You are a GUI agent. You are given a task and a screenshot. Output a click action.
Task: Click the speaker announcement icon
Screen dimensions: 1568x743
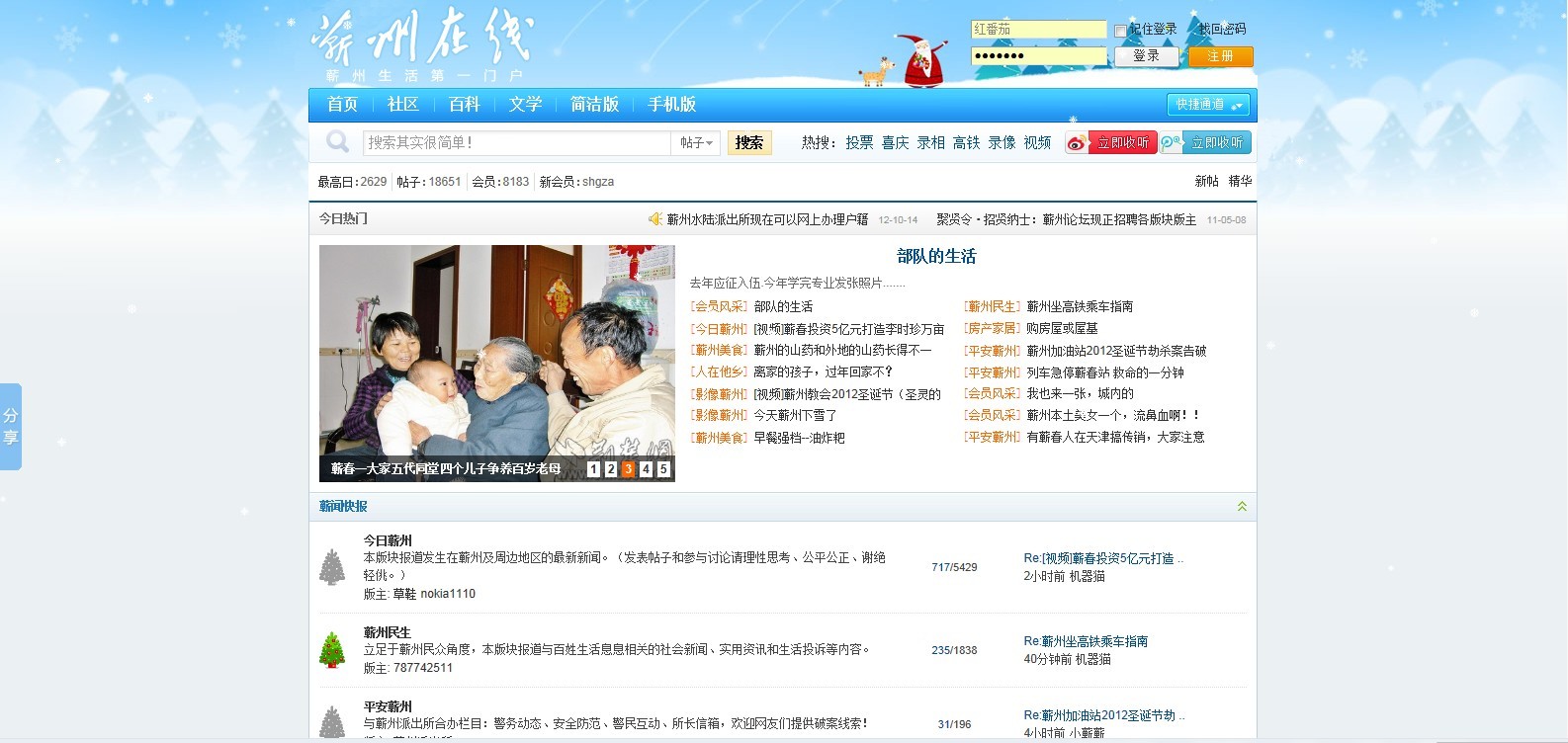point(655,219)
